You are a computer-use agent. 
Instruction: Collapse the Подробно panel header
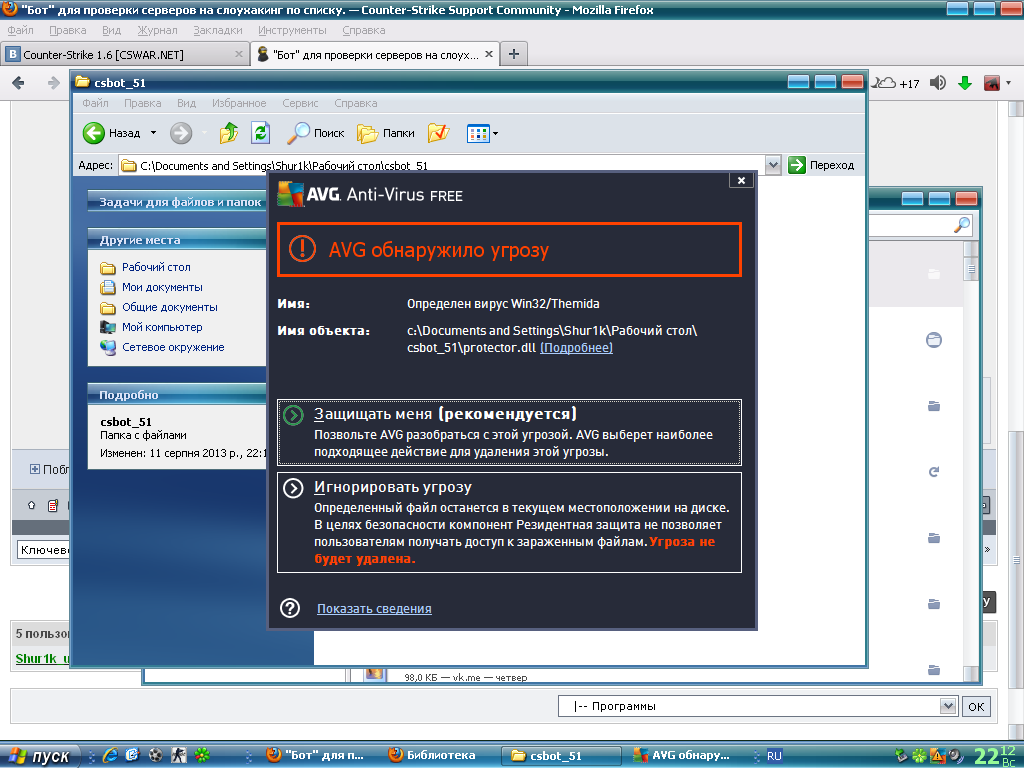177,394
